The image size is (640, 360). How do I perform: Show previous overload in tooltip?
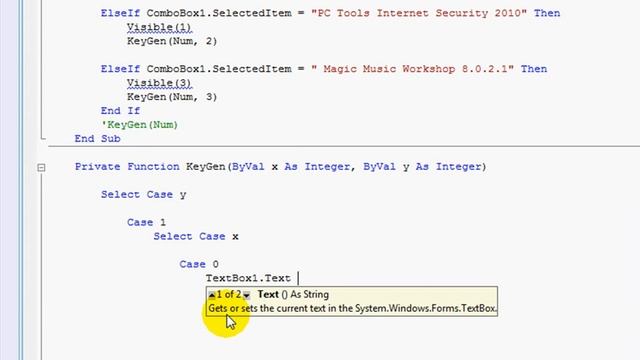(211, 295)
